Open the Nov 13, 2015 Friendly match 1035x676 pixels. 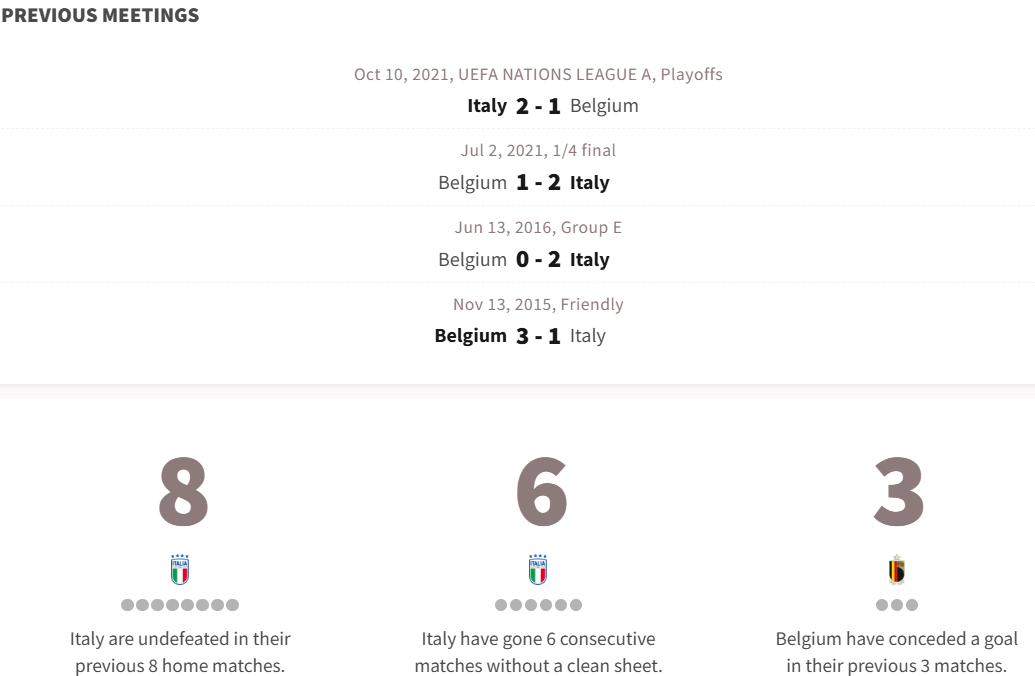tap(538, 305)
